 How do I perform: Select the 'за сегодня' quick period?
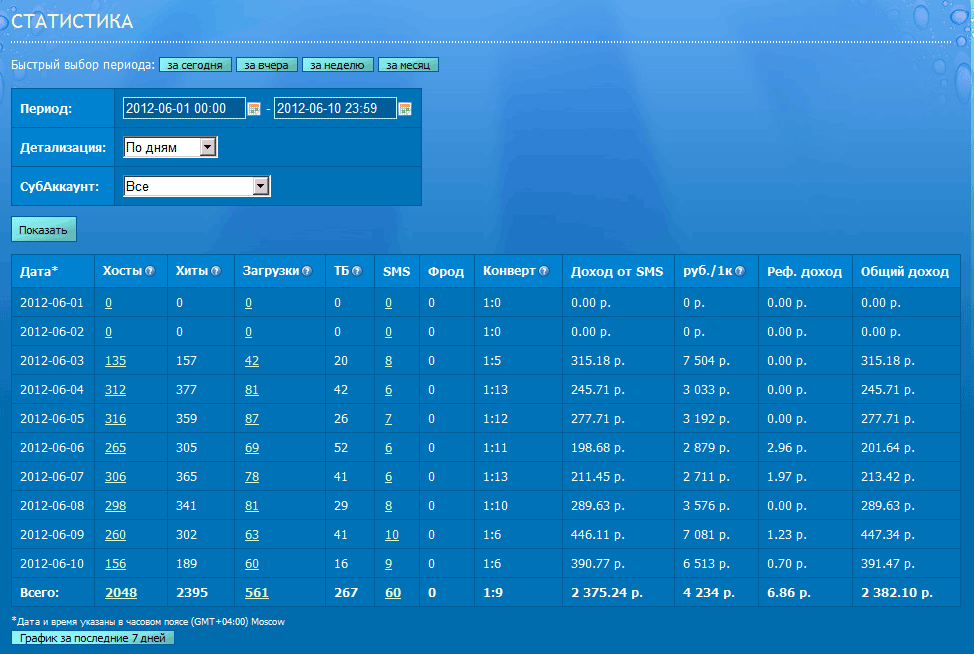point(195,65)
